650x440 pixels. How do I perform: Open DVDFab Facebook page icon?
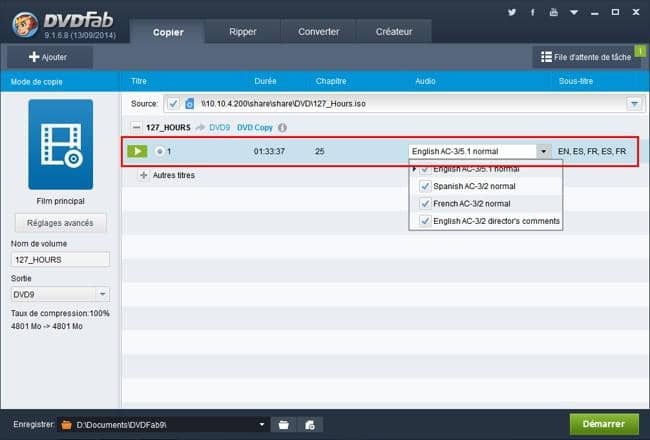click(533, 12)
